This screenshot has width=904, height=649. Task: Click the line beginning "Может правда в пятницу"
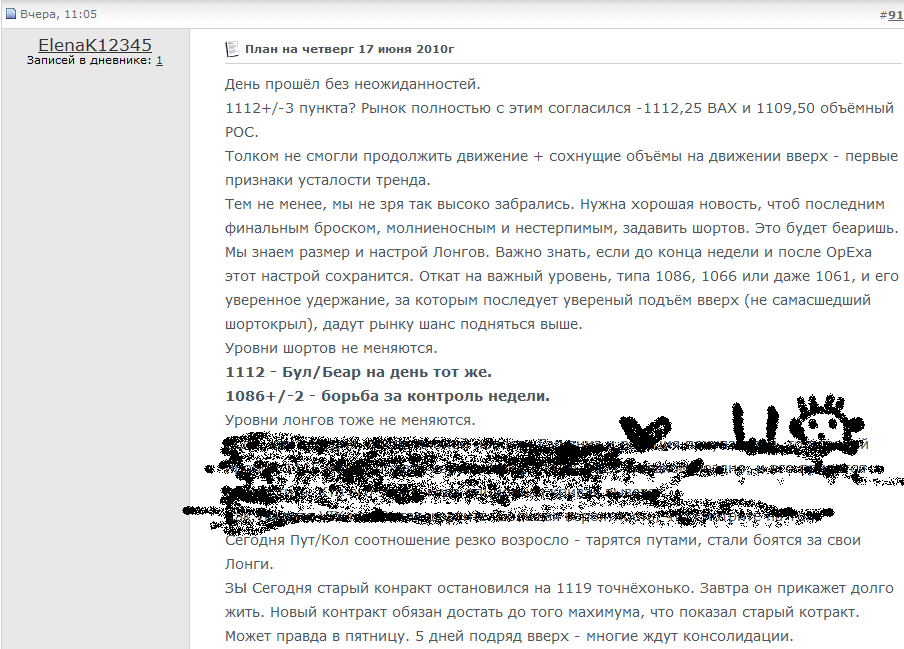pyautogui.click(x=508, y=636)
